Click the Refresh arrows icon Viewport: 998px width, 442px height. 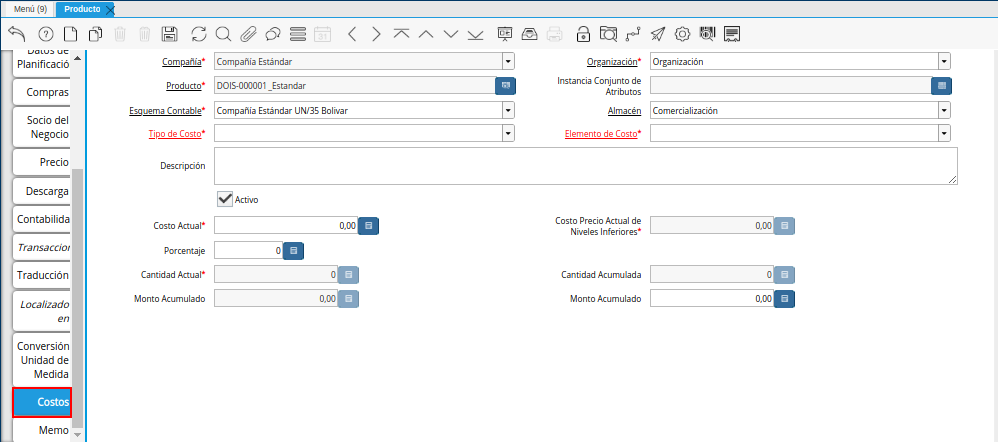tap(198, 34)
